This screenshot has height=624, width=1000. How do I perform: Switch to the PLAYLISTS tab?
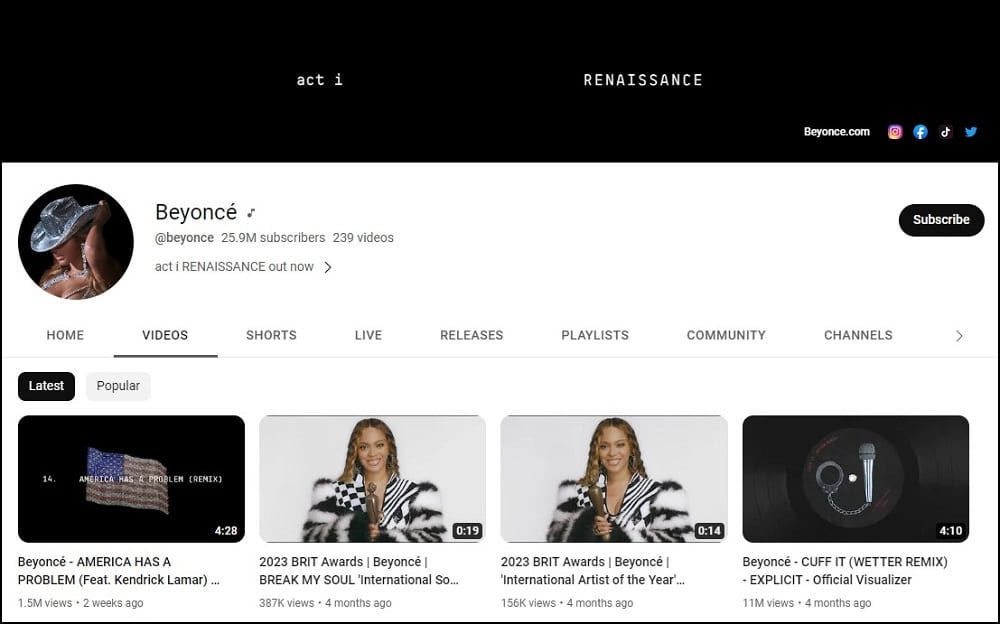click(x=595, y=335)
